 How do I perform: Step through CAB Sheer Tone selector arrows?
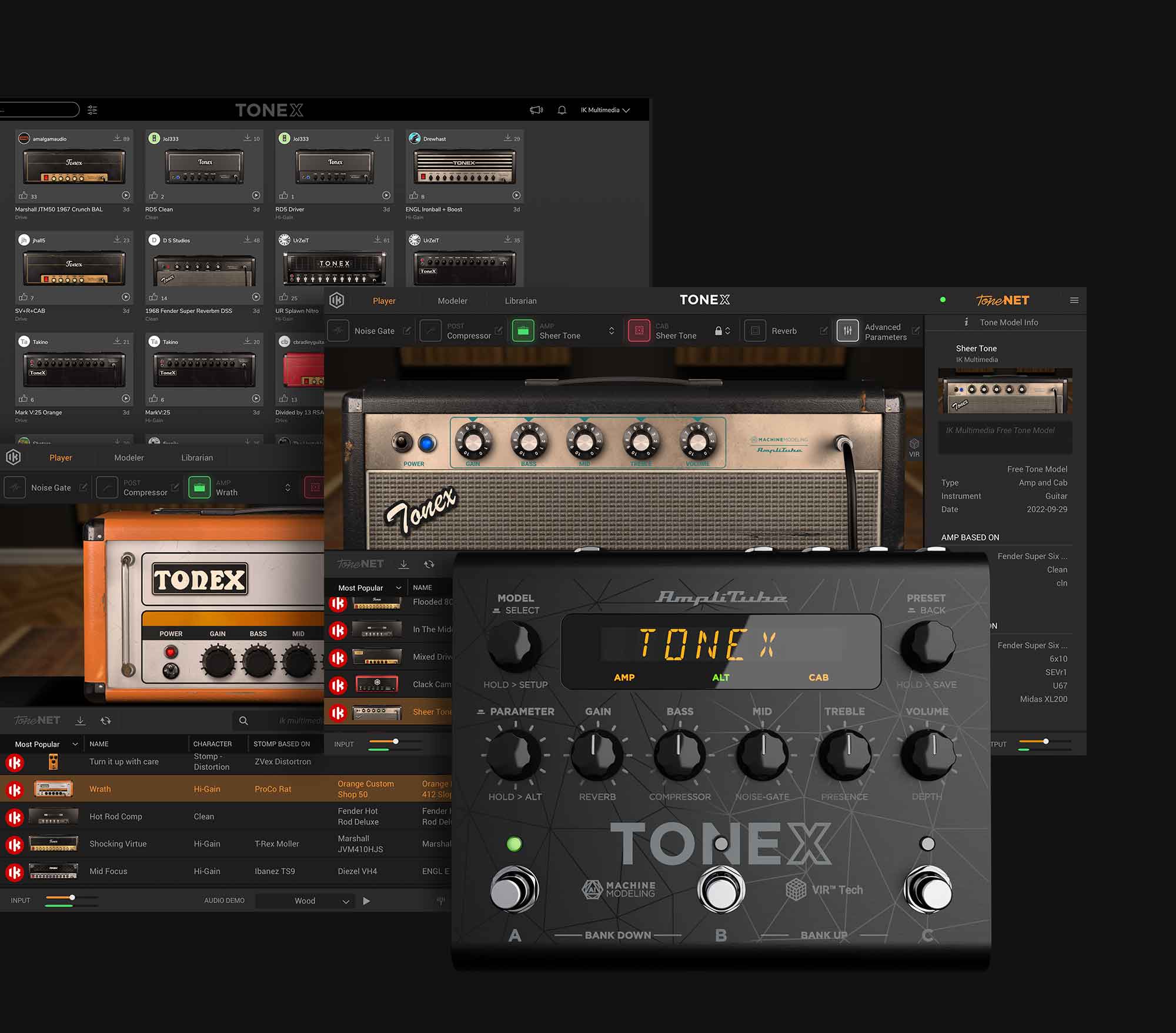(x=728, y=331)
